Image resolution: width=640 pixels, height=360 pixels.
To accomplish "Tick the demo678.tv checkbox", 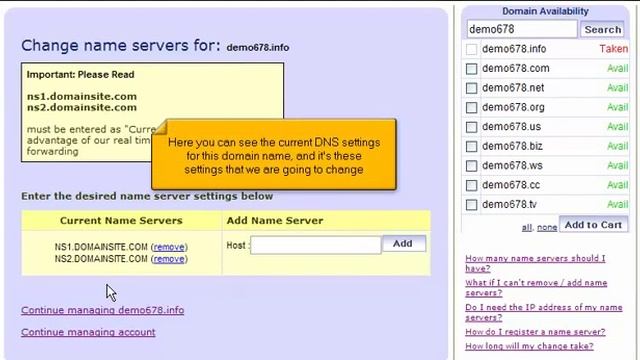I will (x=471, y=204).
